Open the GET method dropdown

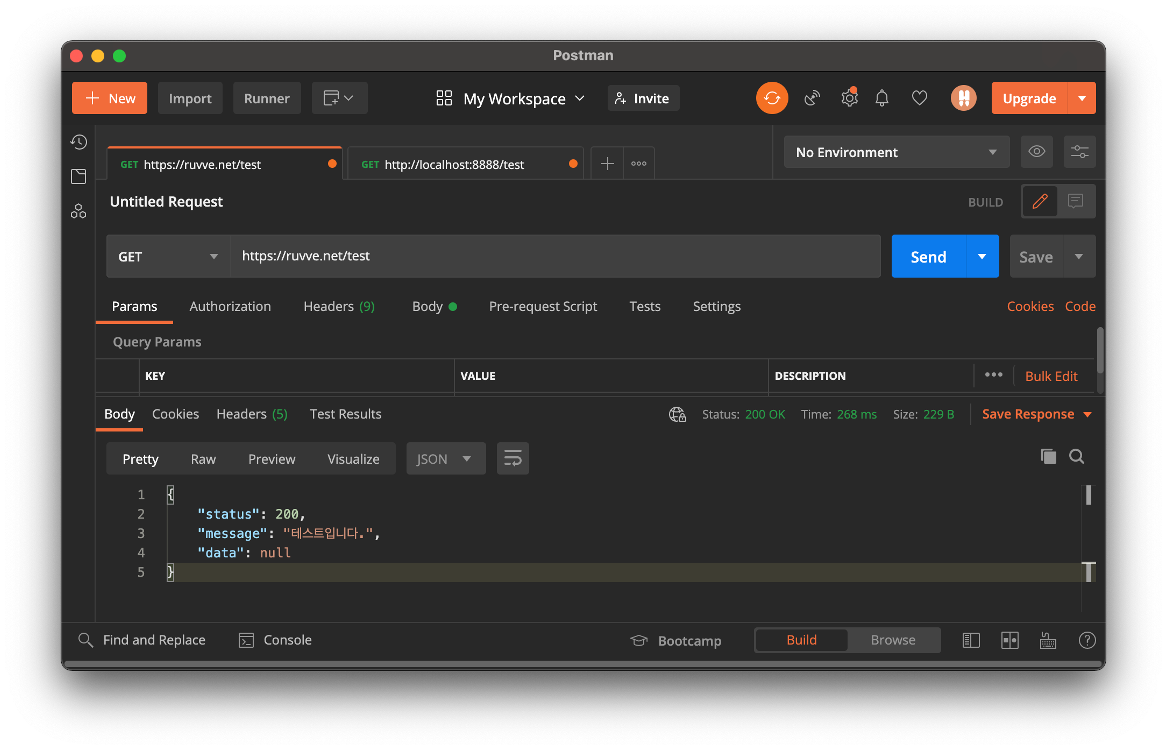[168, 256]
